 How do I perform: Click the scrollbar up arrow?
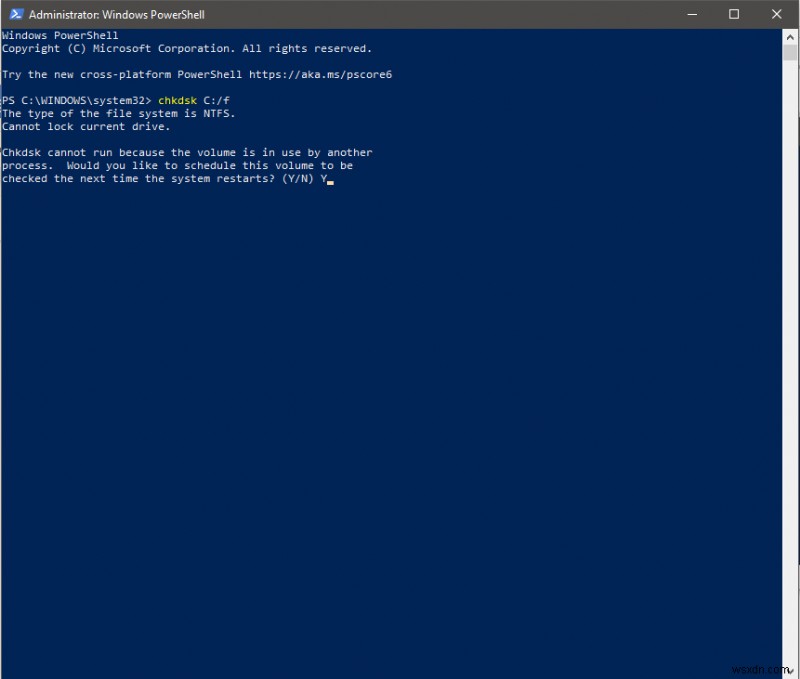790,35
